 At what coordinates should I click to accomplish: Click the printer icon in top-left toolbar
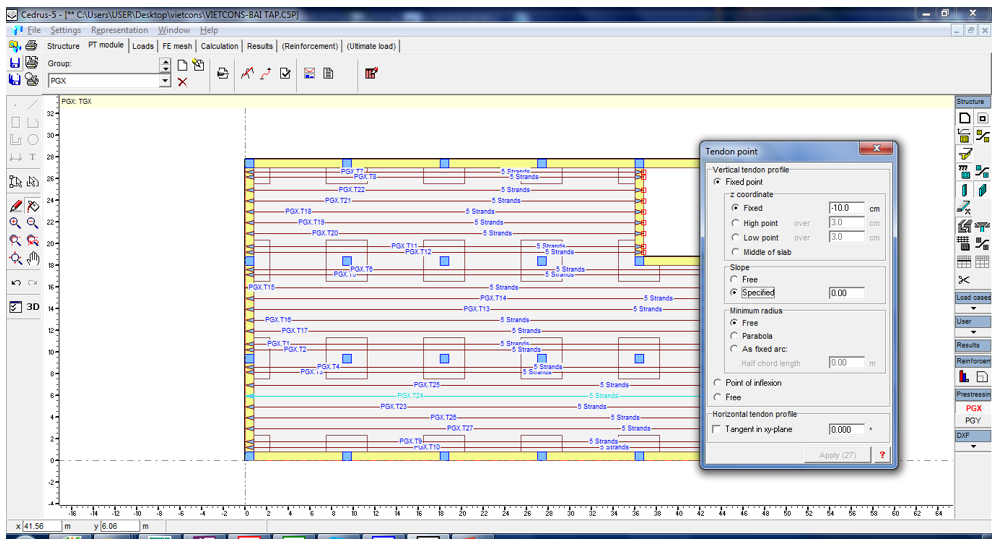click(x=31, y=45)
